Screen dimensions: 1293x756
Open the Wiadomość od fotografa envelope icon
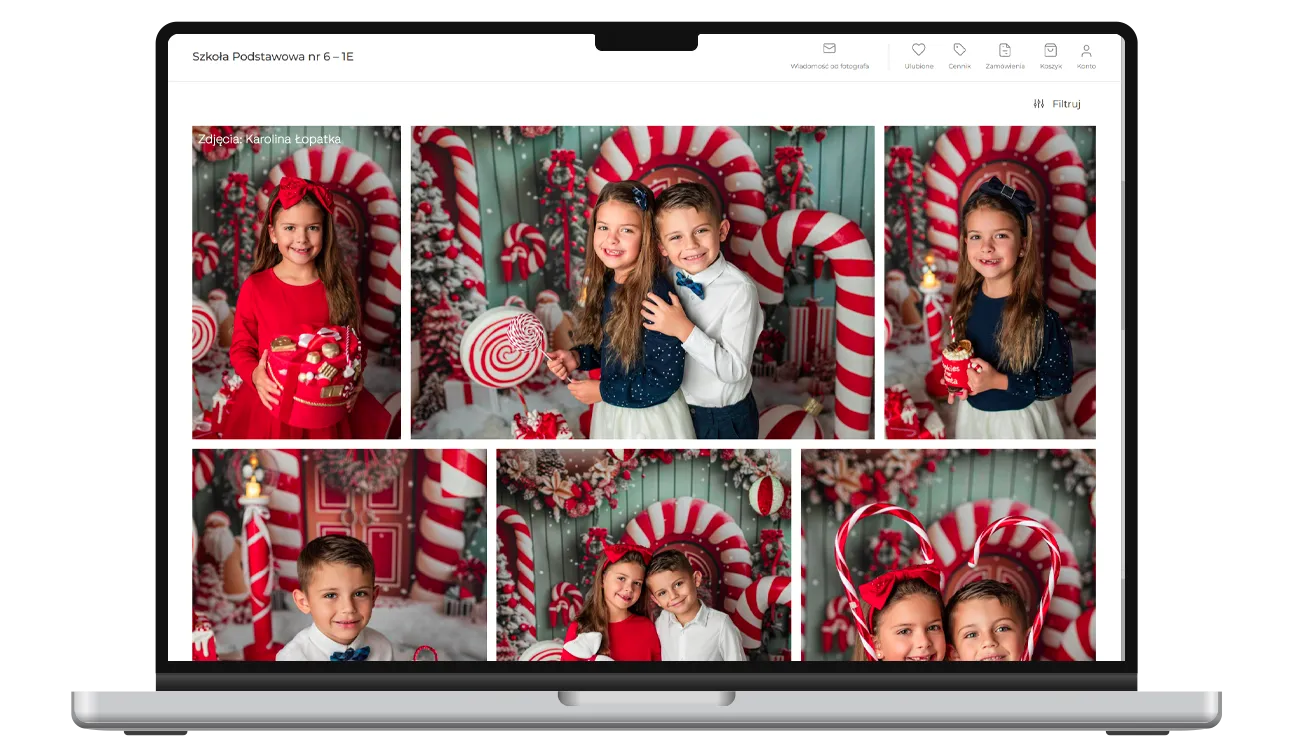[829, 49]
